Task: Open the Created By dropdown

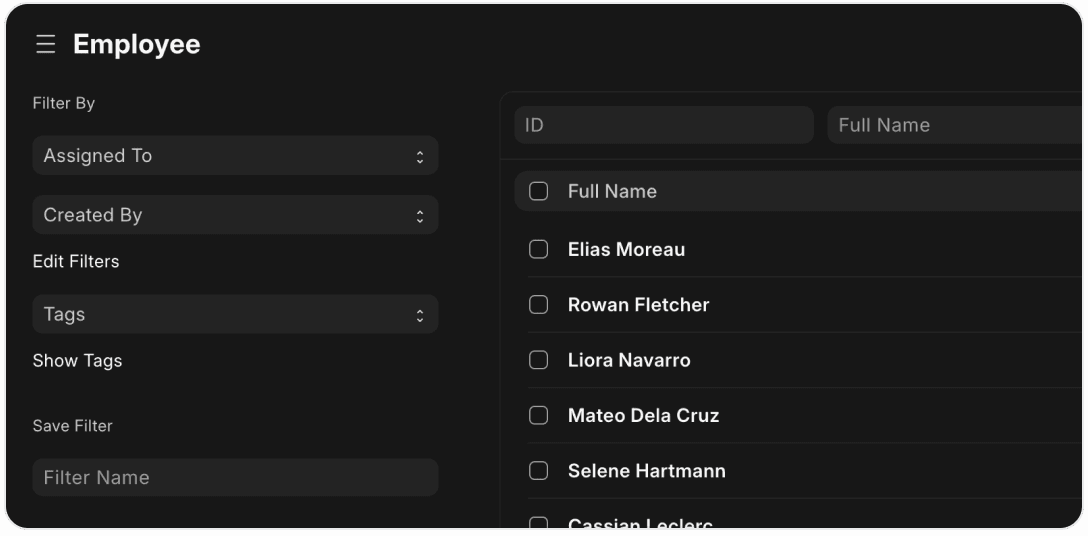Action: coord(235,215)
